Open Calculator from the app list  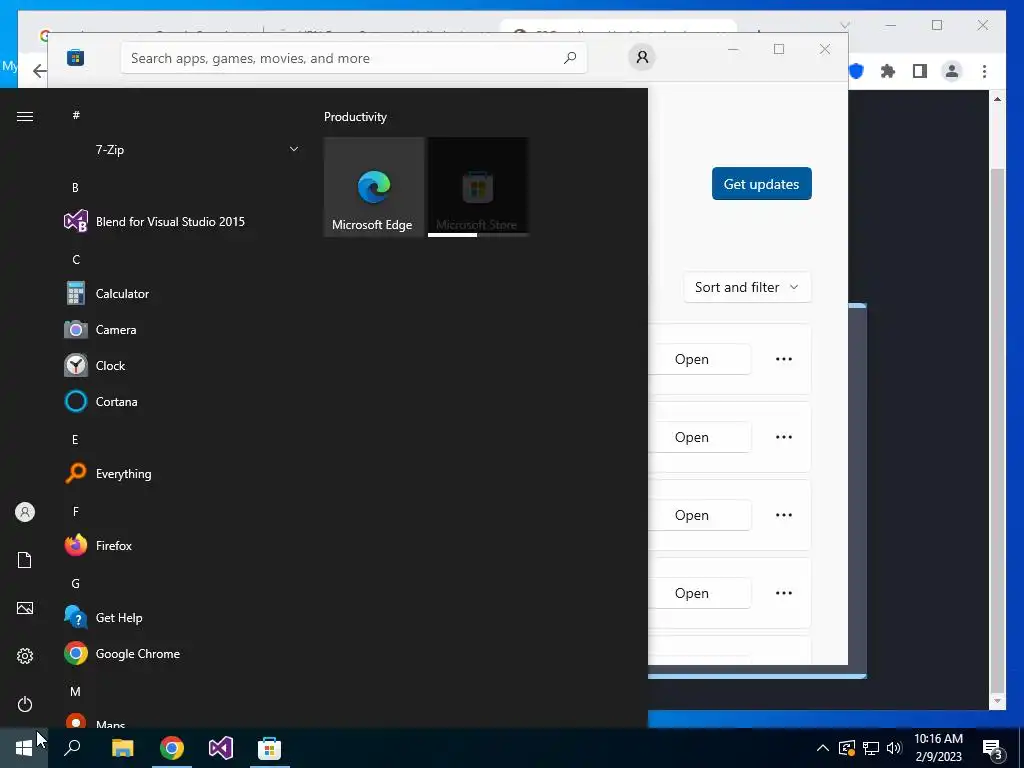coord(107,294)
